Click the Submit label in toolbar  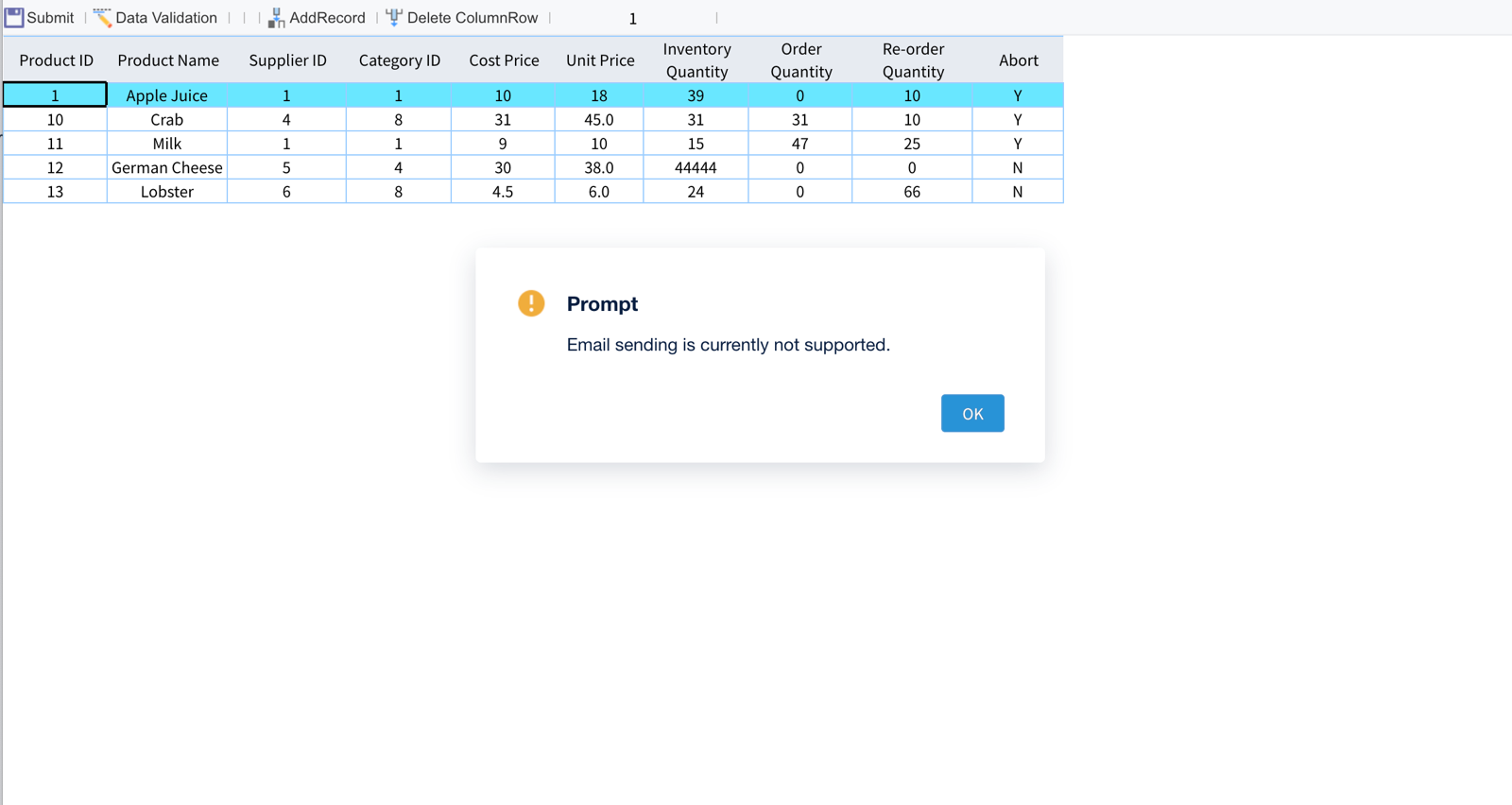coord(50,18)
